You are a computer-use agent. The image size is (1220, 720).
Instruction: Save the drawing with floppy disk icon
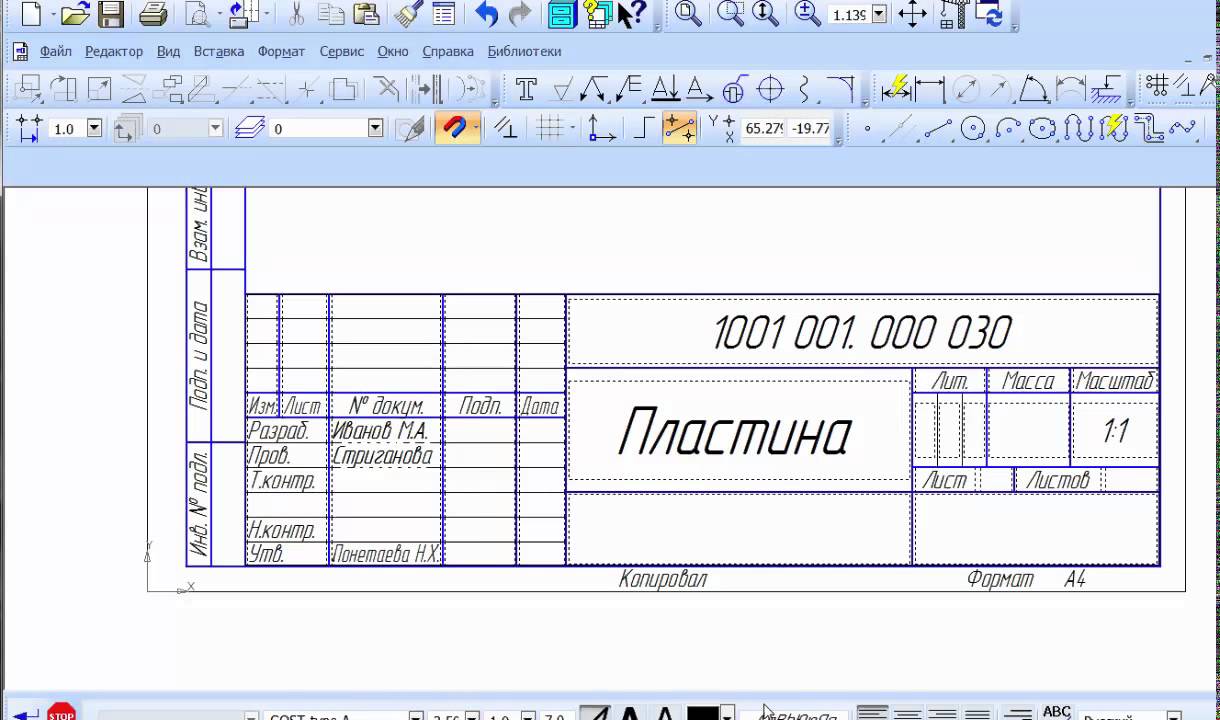click(x=110, y=14)
